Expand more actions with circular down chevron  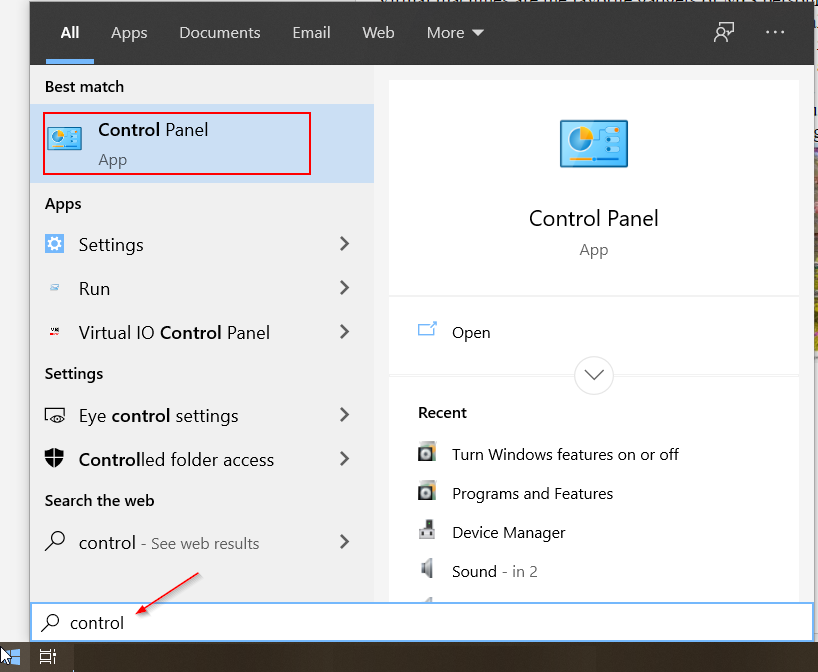pyautogui.click(x=594, y=375)
